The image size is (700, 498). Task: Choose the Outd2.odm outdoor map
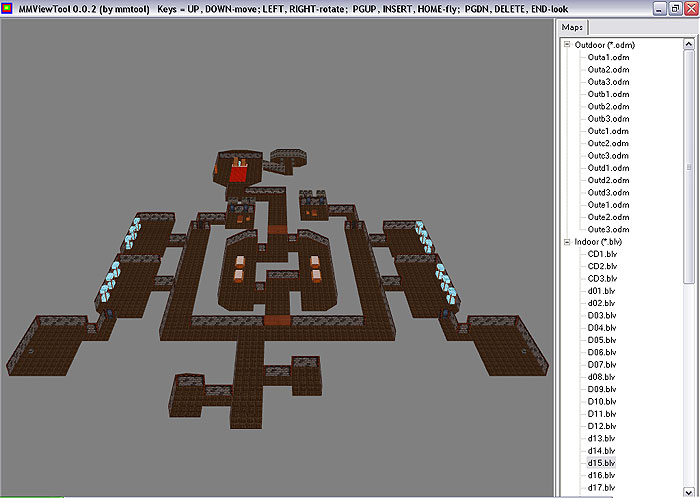tap(608, 180)
